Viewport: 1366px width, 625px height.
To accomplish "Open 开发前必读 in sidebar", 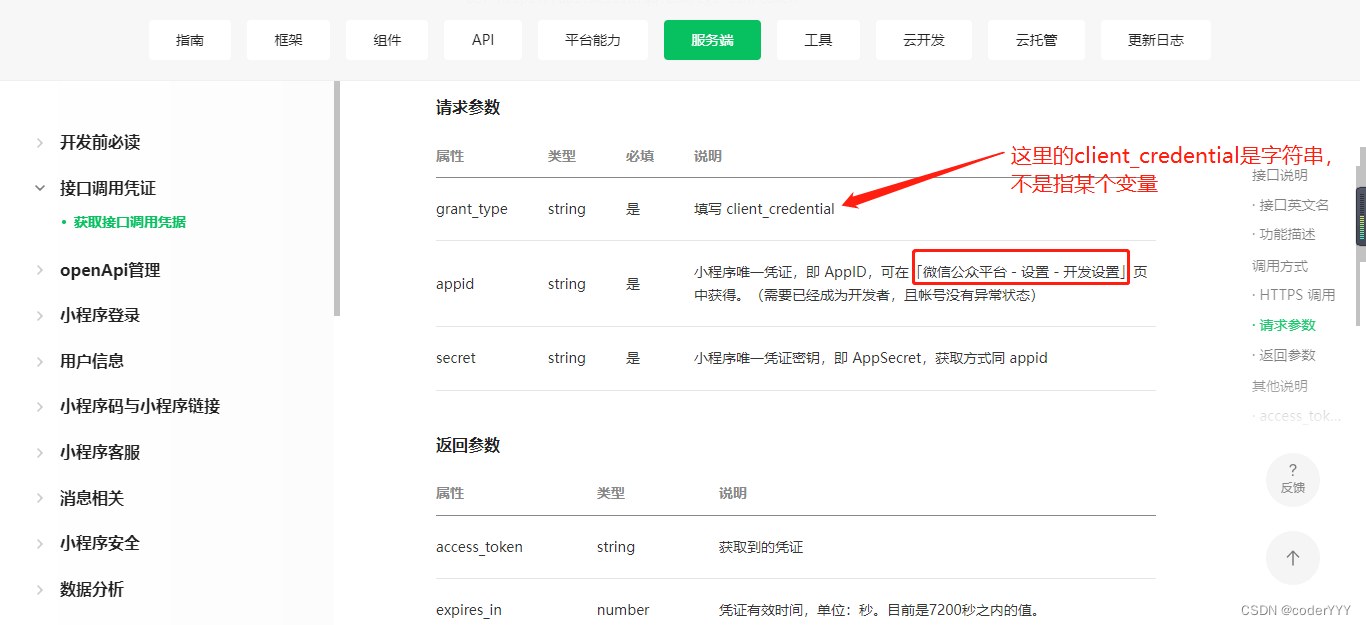I will point(100,142).
